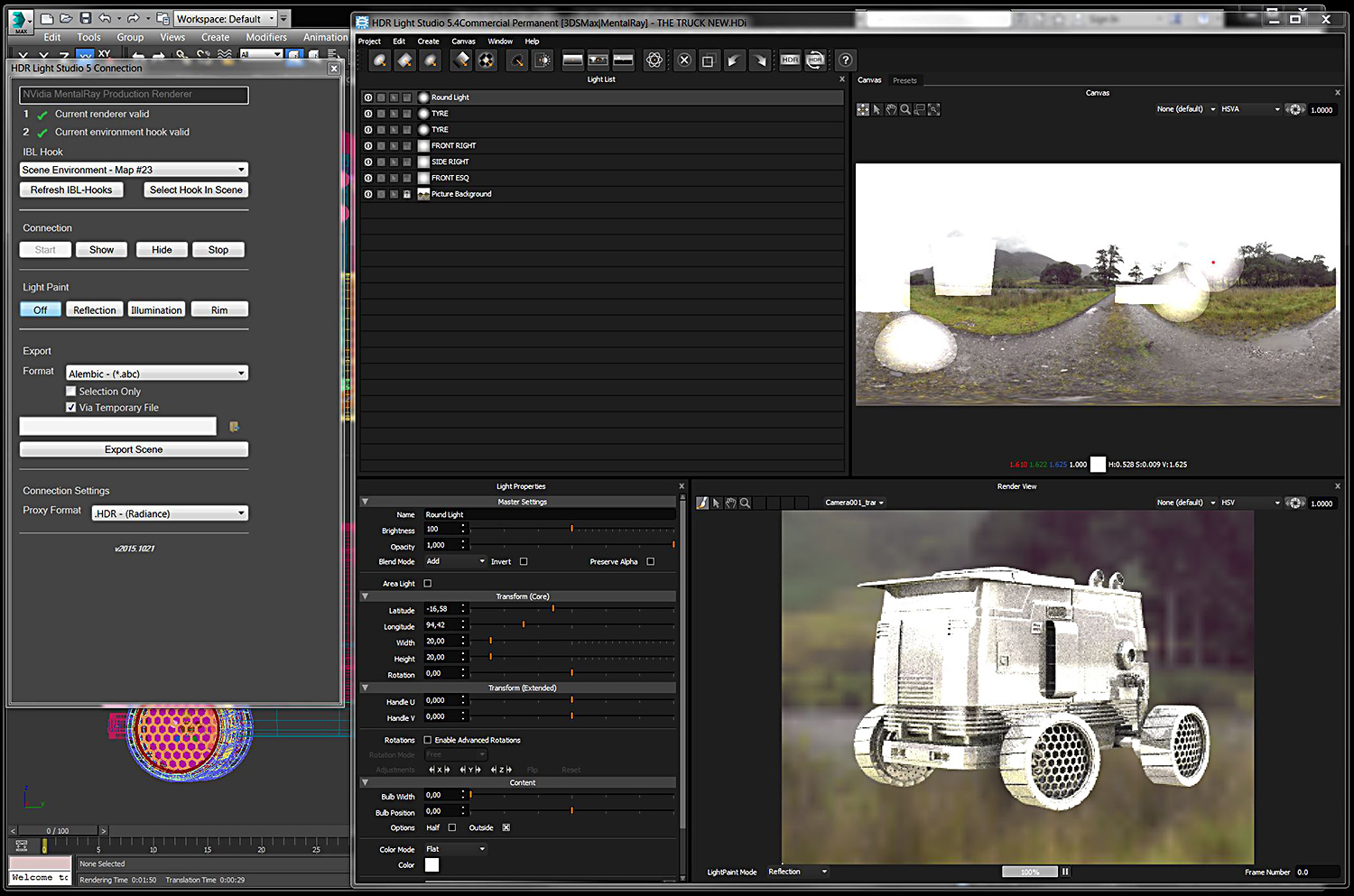Create a rectangular light, second toolbar icon
This screenshot has height=896, width=1354.
pyautogui.click(x=405, y=60)
